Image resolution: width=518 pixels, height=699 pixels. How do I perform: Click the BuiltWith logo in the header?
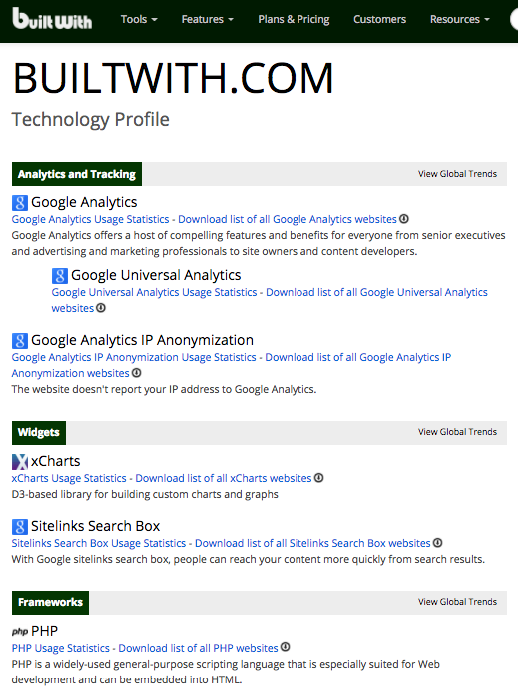52,19
